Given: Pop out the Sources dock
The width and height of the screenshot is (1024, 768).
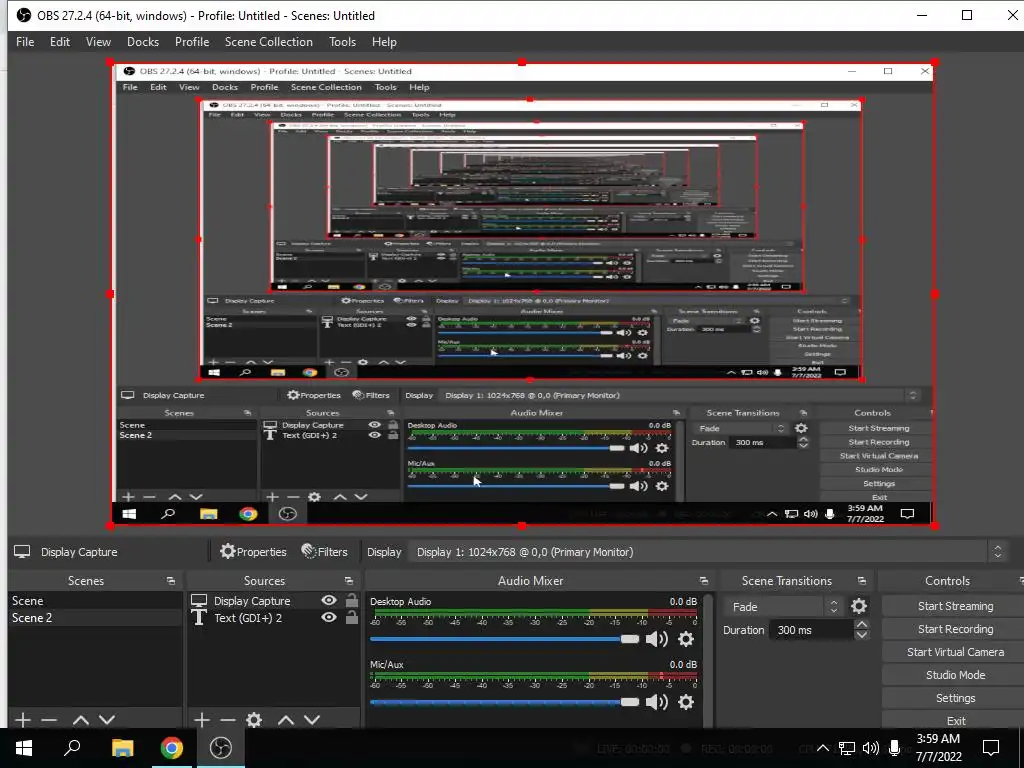Looking at the screenshot, I should coord(349,581).
